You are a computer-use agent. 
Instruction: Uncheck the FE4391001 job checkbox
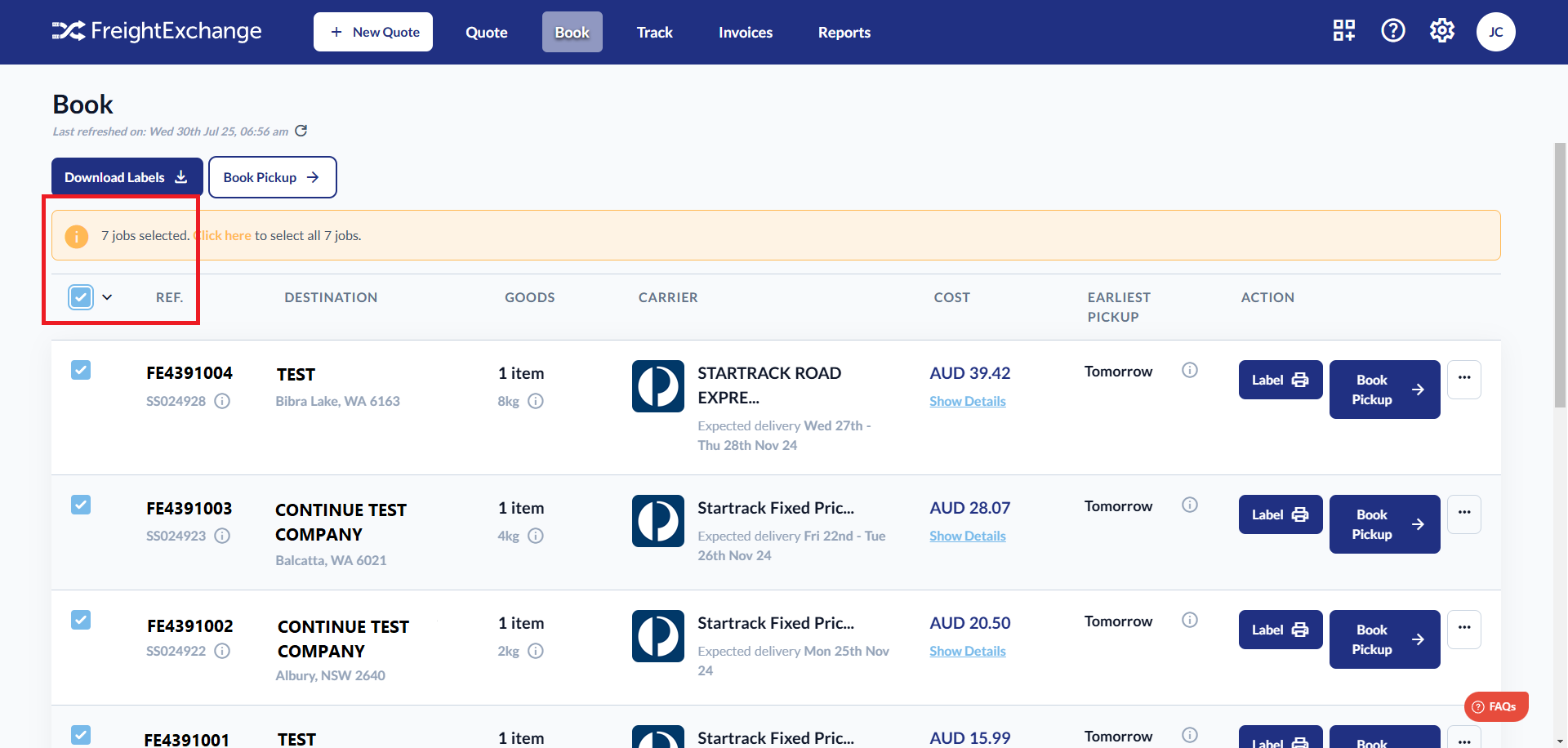(81, 735)
